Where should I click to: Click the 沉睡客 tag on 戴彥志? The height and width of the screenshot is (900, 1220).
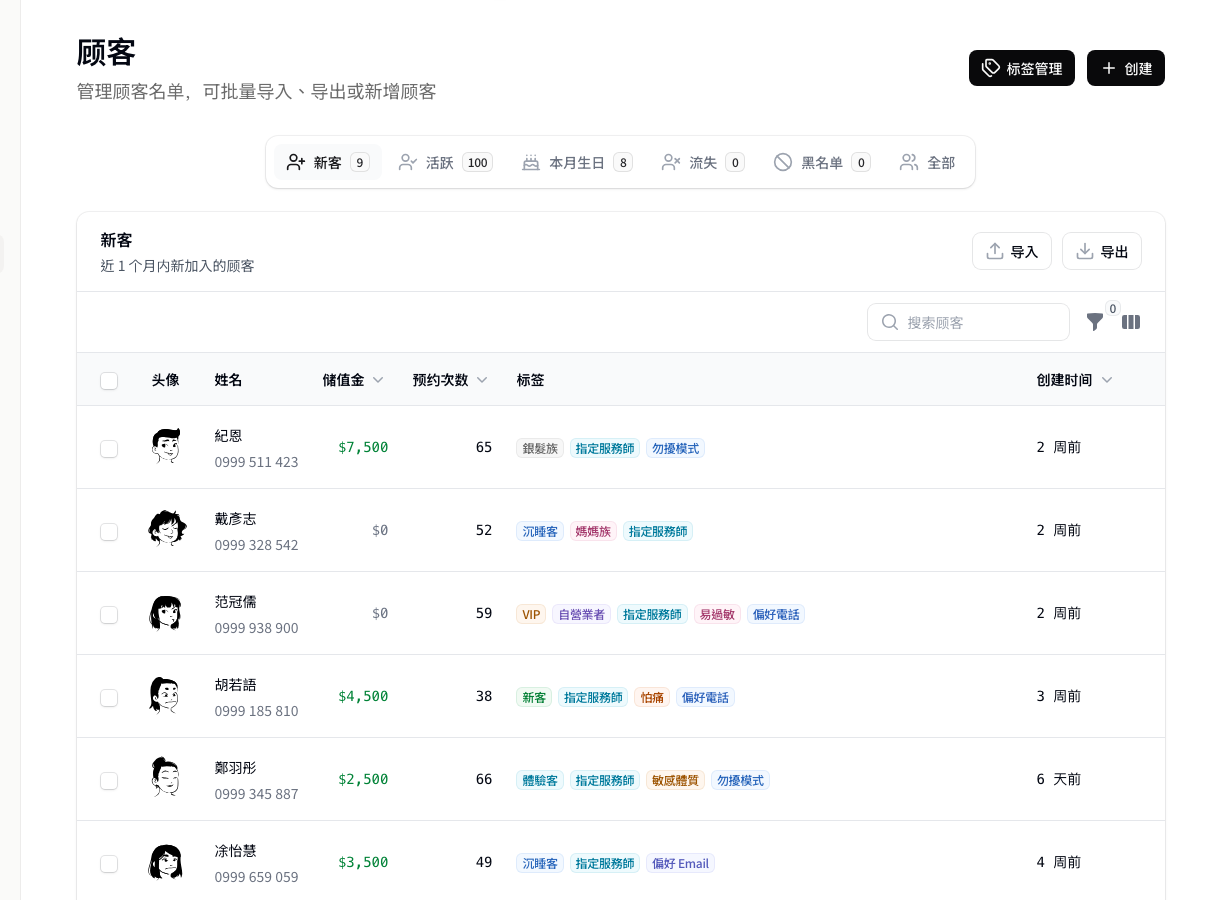[x=540, y=531]
